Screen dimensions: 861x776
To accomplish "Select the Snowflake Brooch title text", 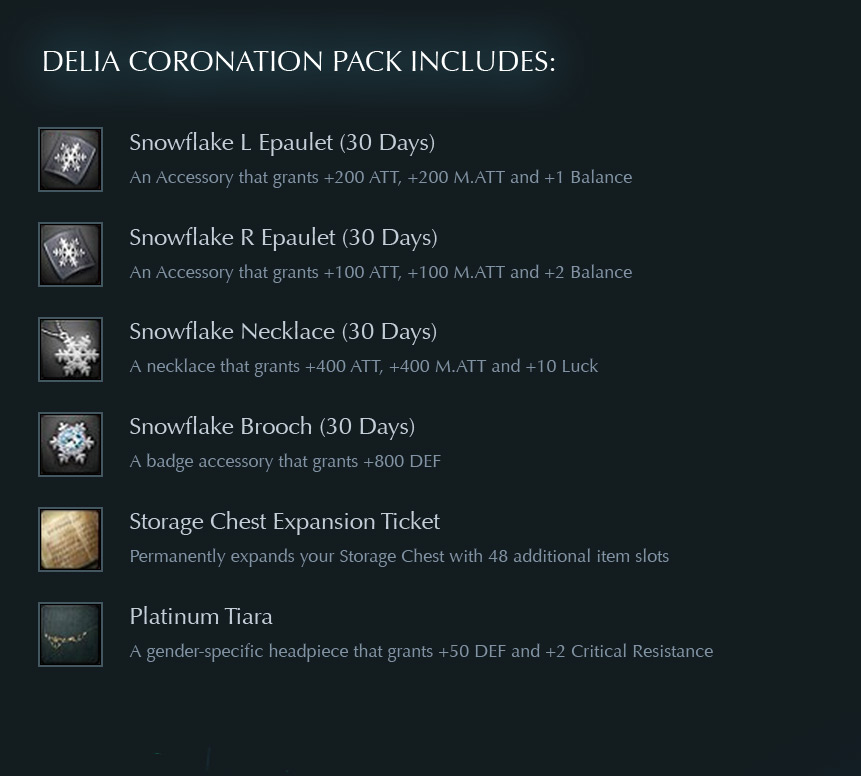I will pos(272,427).
